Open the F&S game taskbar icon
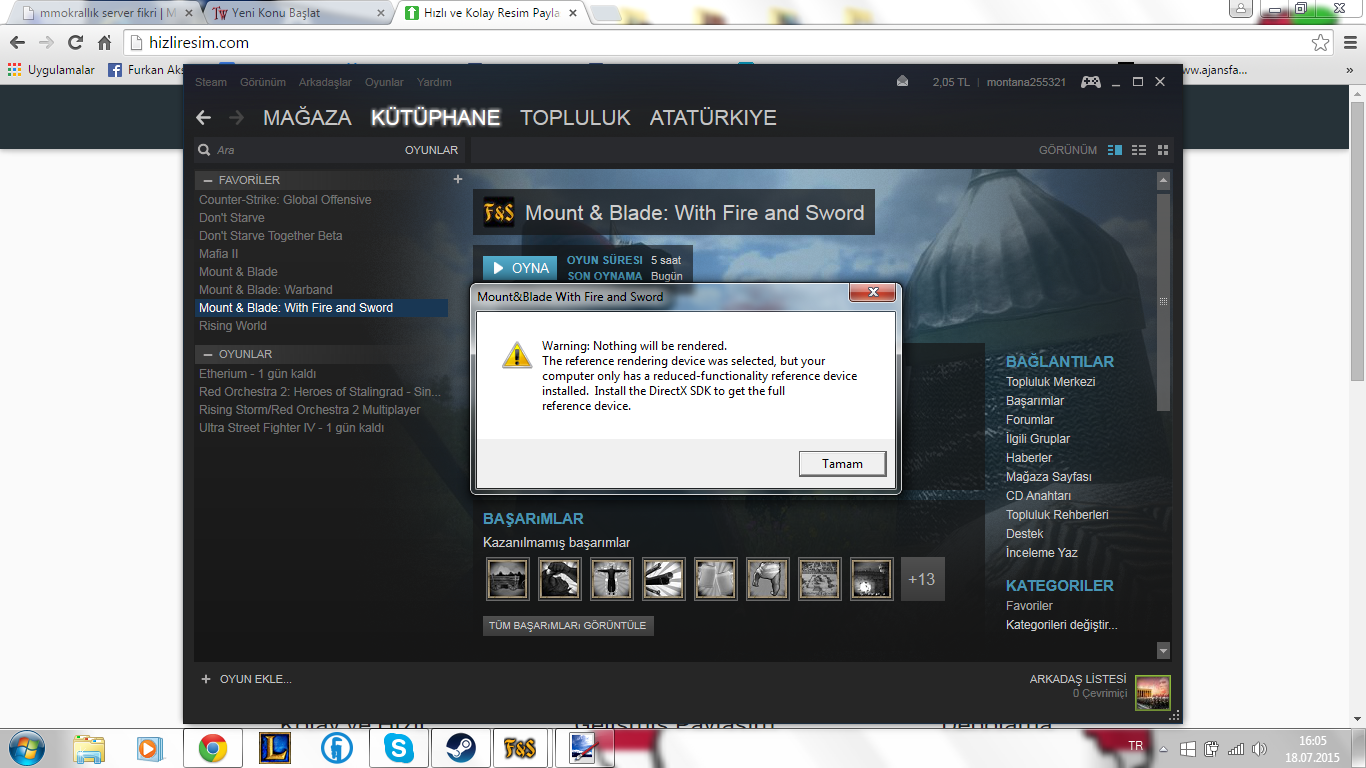The width and height of the screenshot is (1366, 768). tap(521, 748)
